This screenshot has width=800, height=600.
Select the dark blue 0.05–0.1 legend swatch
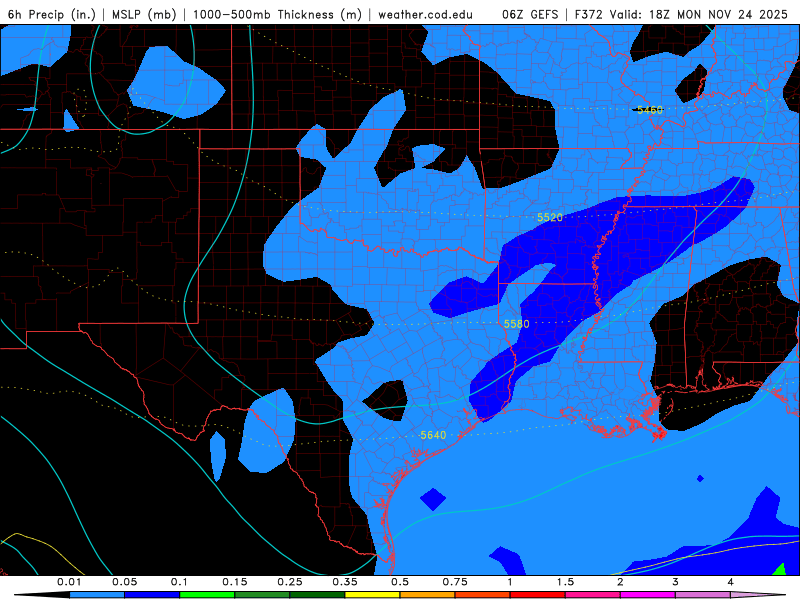coord(152,595)
